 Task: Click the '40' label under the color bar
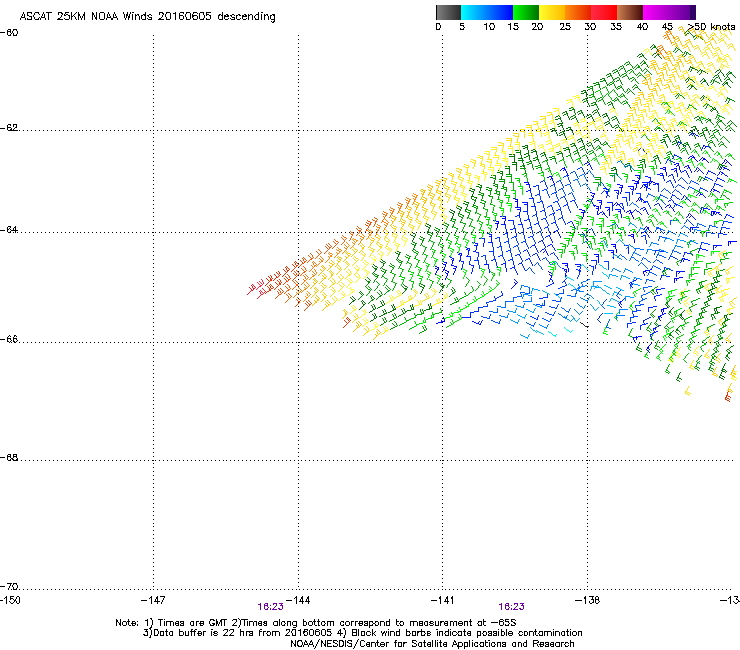pyautogui.click(x=642, y=27)
